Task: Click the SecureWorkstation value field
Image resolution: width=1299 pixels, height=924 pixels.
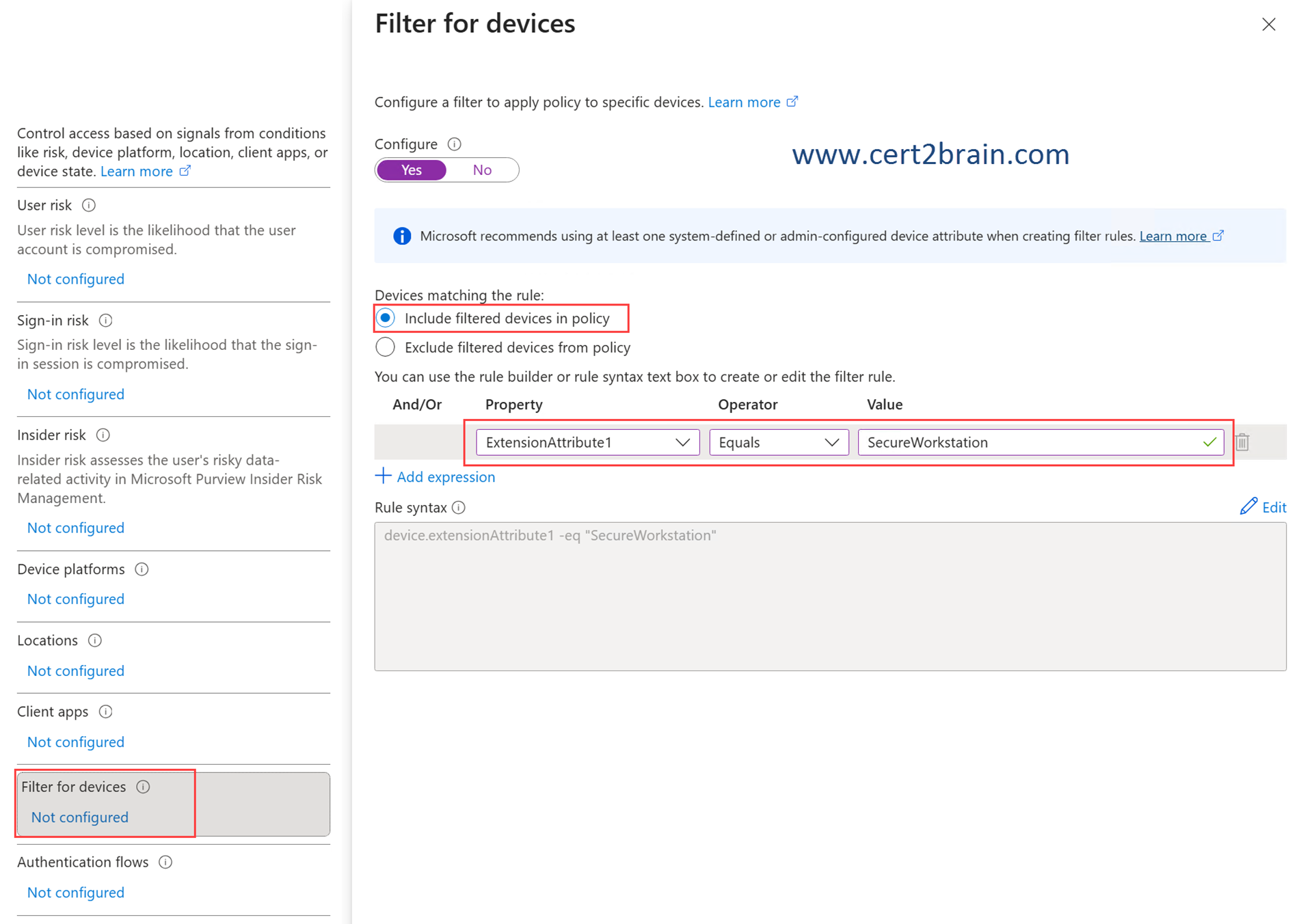Action: [1029, 443]
